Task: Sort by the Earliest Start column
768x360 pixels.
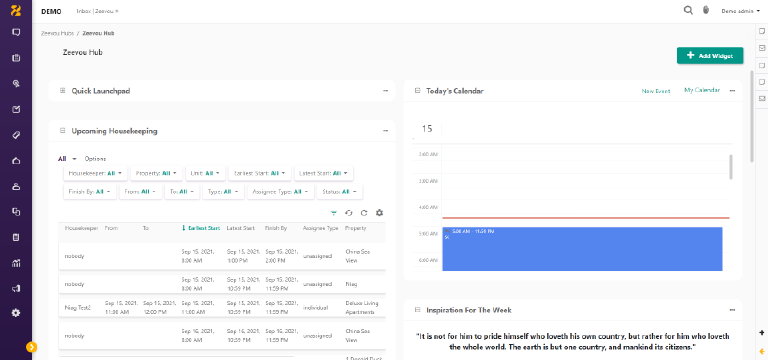Action: (x=201, y=228)
